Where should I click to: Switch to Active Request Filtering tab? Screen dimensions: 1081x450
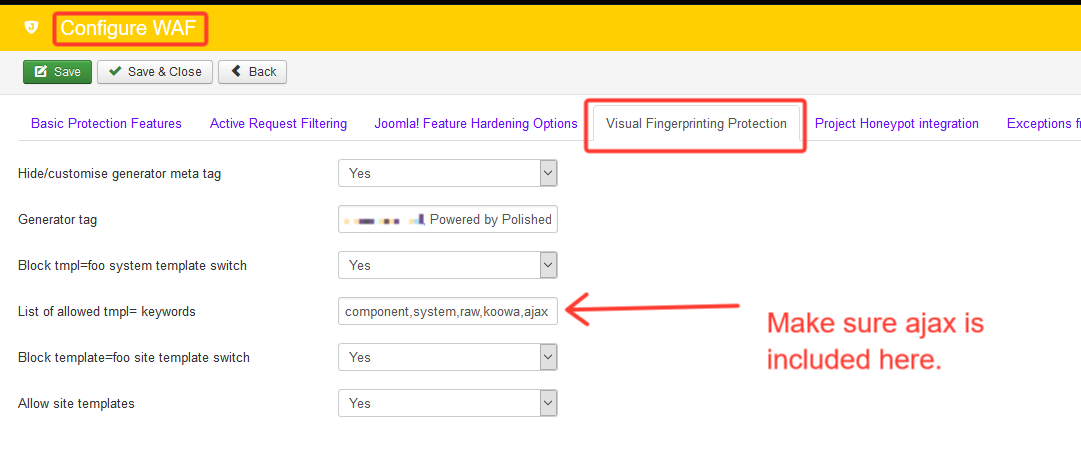click(x=278, y=124)
